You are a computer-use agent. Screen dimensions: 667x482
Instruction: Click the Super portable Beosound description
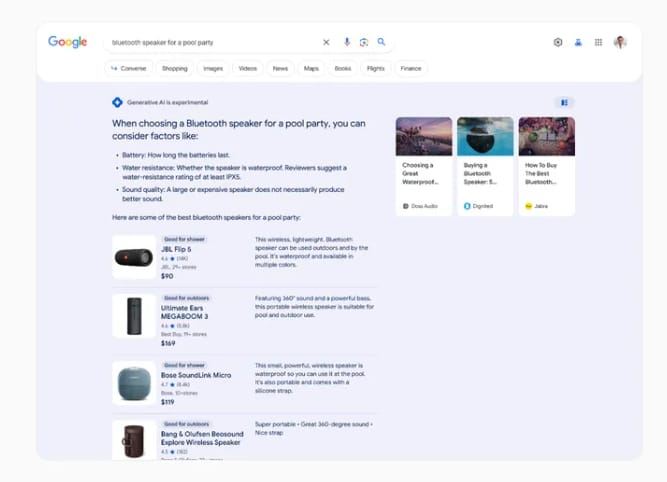(x=314, y=428)
